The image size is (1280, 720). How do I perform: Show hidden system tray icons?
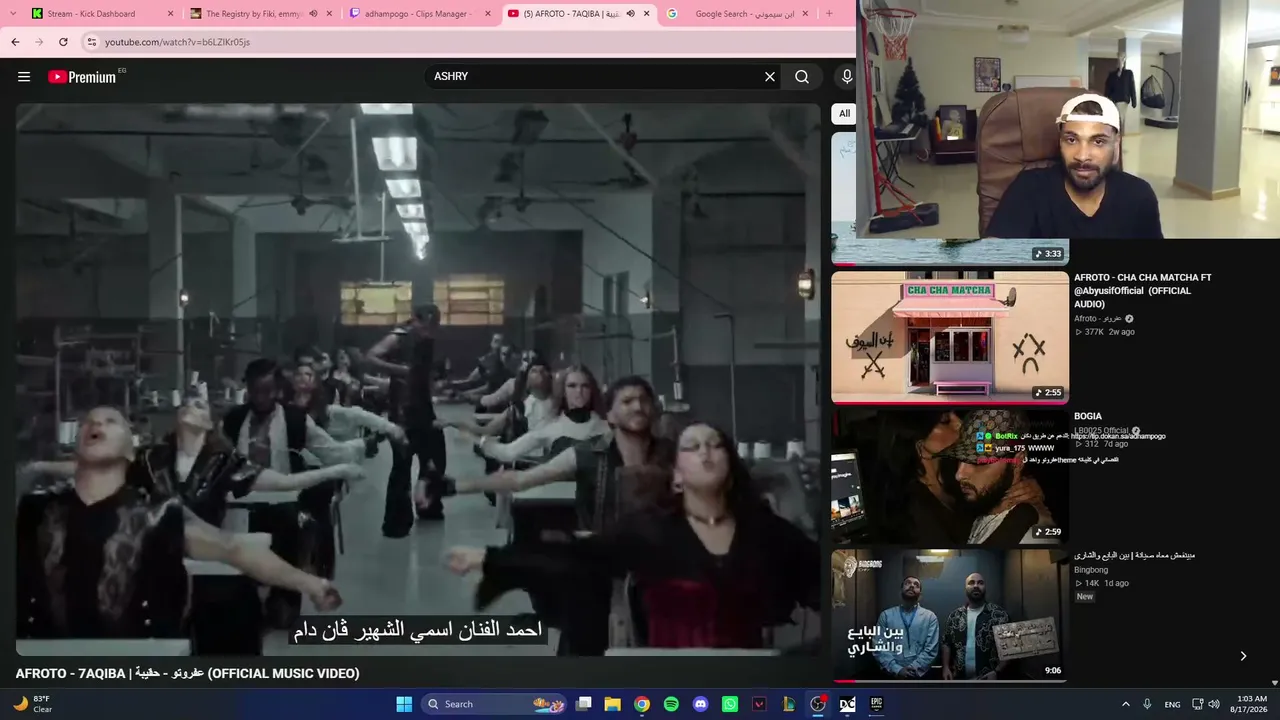point(1126,705)
